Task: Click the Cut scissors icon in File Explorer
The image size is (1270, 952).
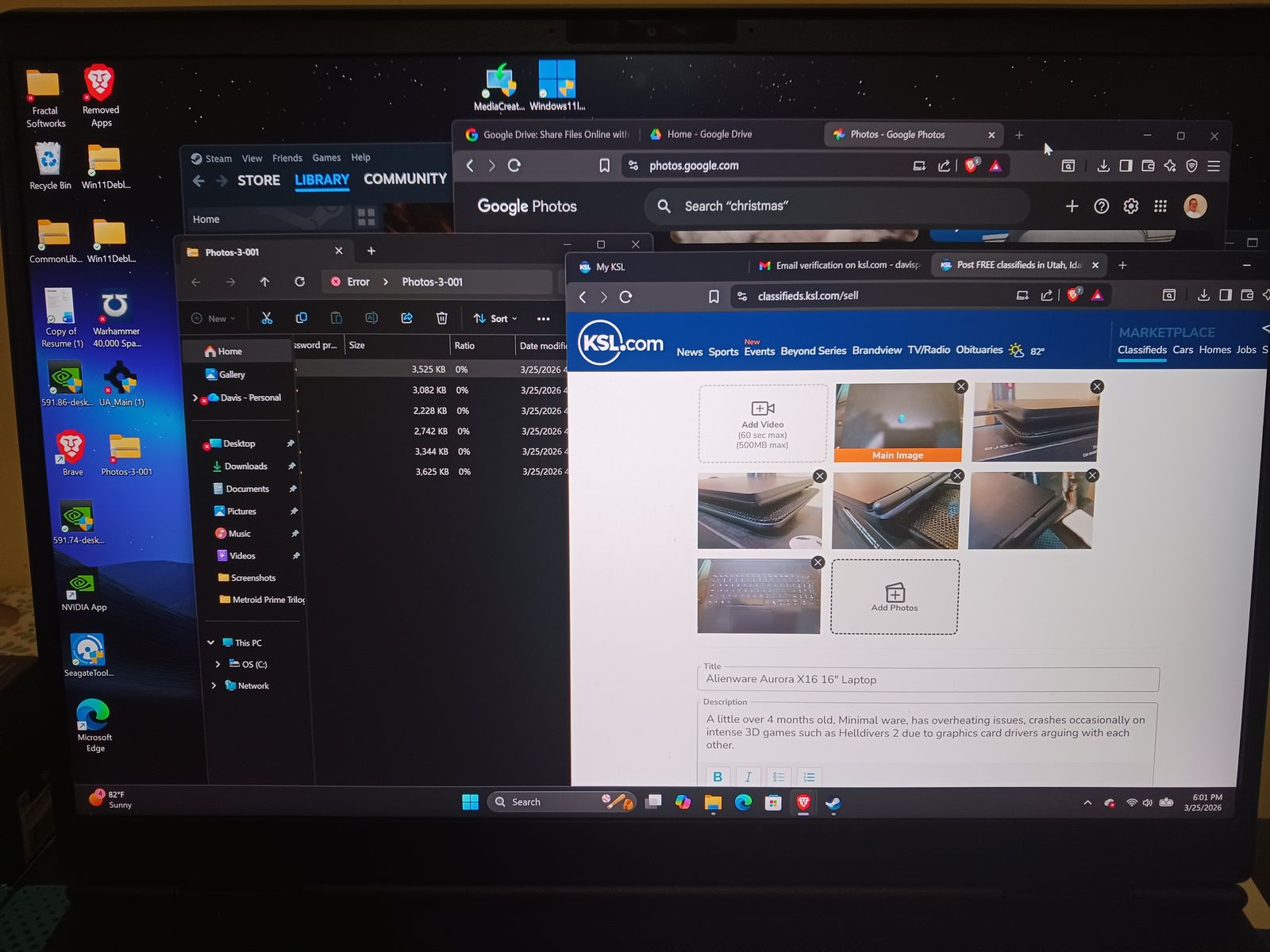Action: click(267, 318)
